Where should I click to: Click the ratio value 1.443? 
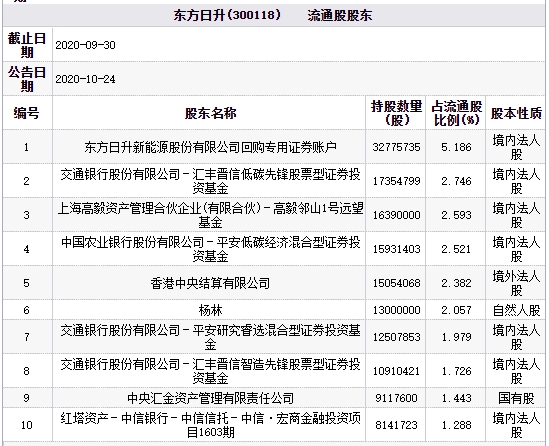[456, 398]
